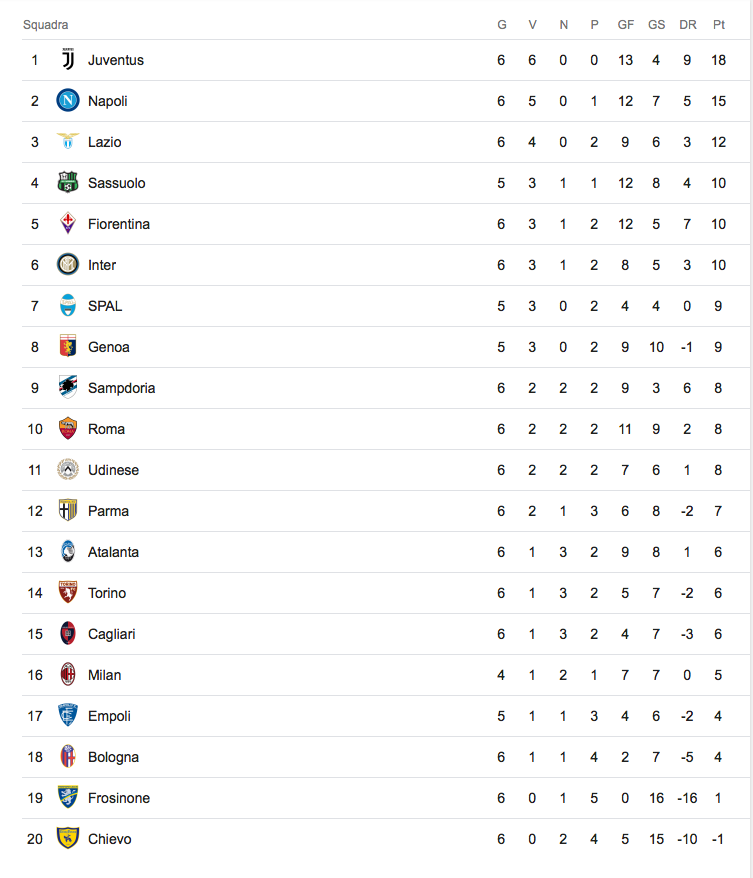Viewport: 753px width, 878px height.
Task: Open the Sassuolo green-black crest
Action: (68, 182)
